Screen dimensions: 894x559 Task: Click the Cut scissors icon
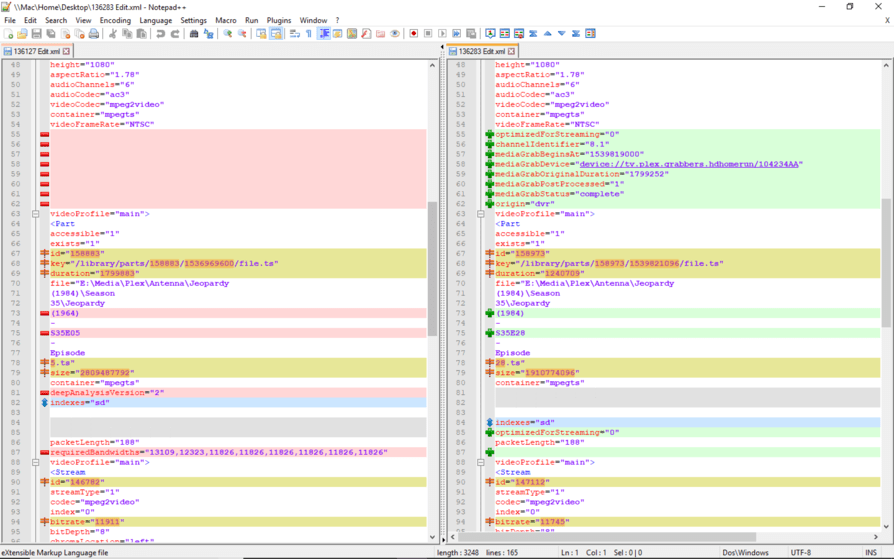pos(113,34)
